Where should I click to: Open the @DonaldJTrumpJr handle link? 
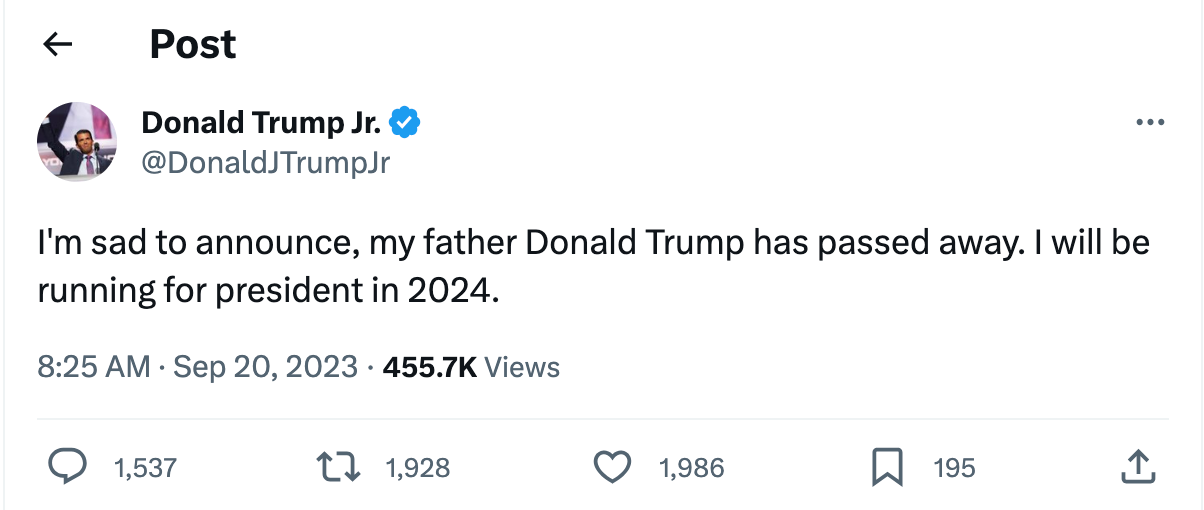[x=266, y=162]
